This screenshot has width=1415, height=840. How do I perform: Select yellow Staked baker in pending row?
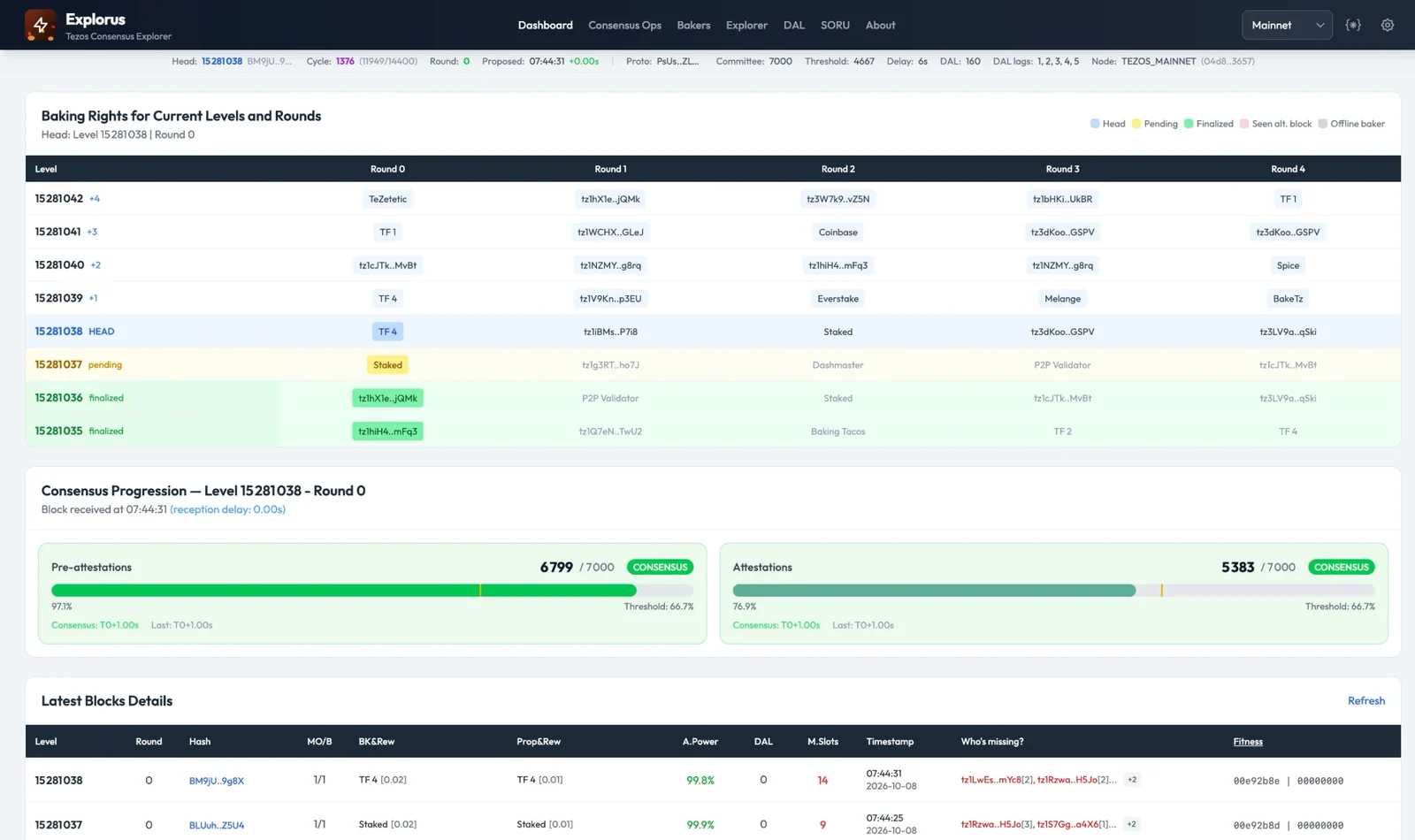pyautogui.click(x=387, y=364)
